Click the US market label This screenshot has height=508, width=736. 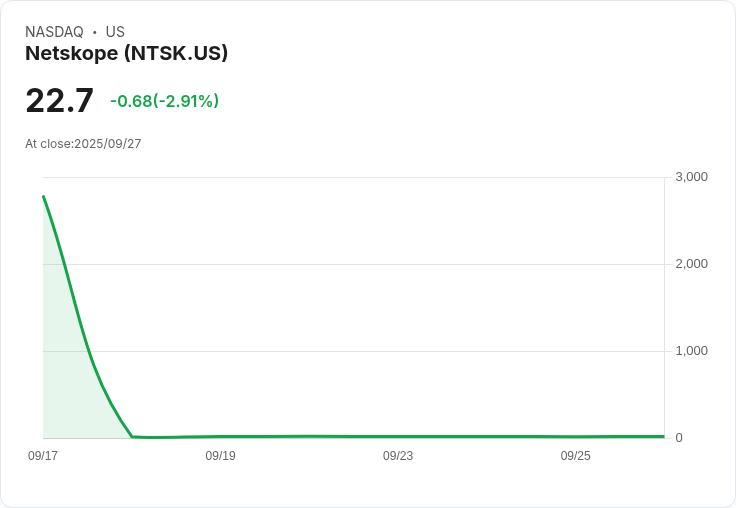[x=115, y=32]
